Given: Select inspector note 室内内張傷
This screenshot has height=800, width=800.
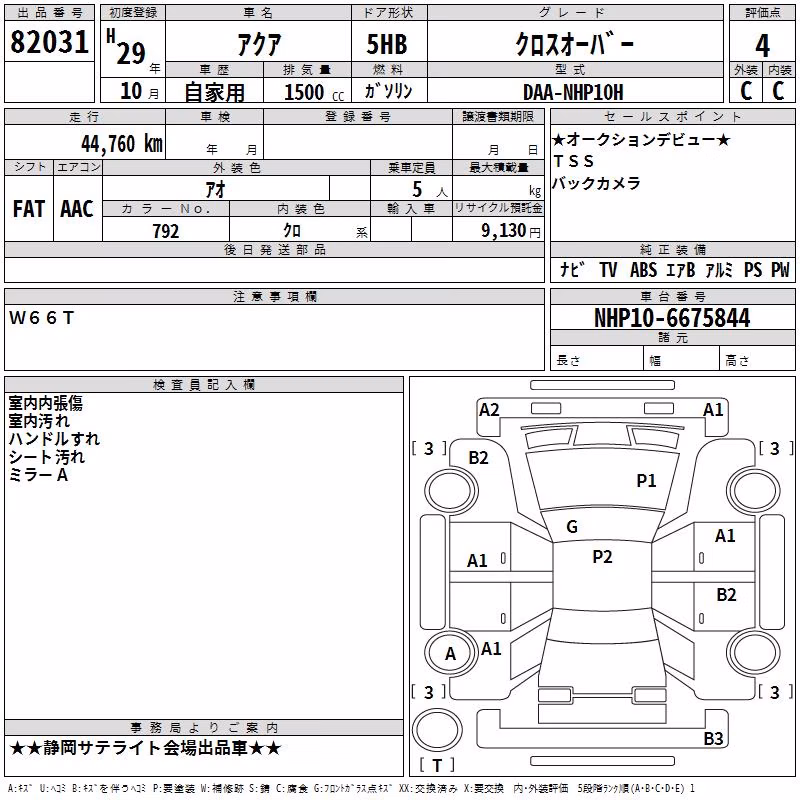Looking at the screenshot, I should click(x=45, y=403).
